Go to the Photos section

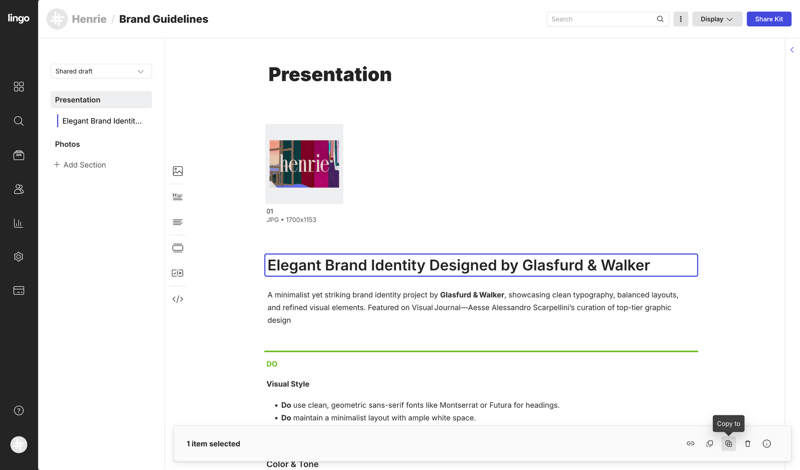pyautogui.click(x=68, y=144)
